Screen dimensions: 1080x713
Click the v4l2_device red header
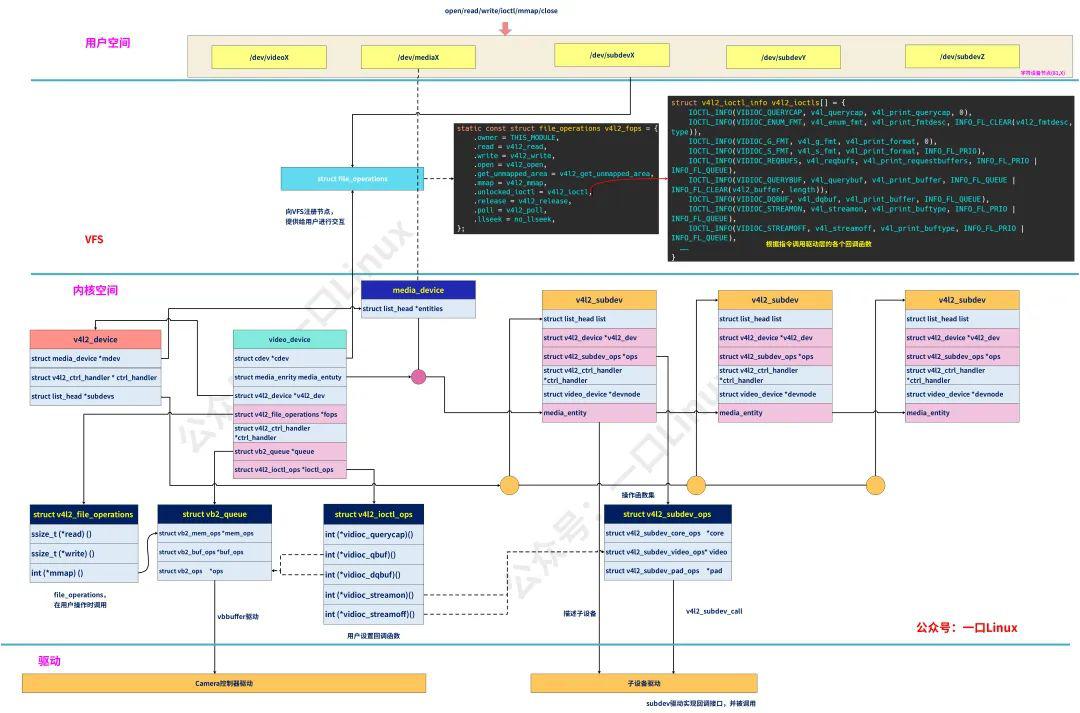click(95, 339)
